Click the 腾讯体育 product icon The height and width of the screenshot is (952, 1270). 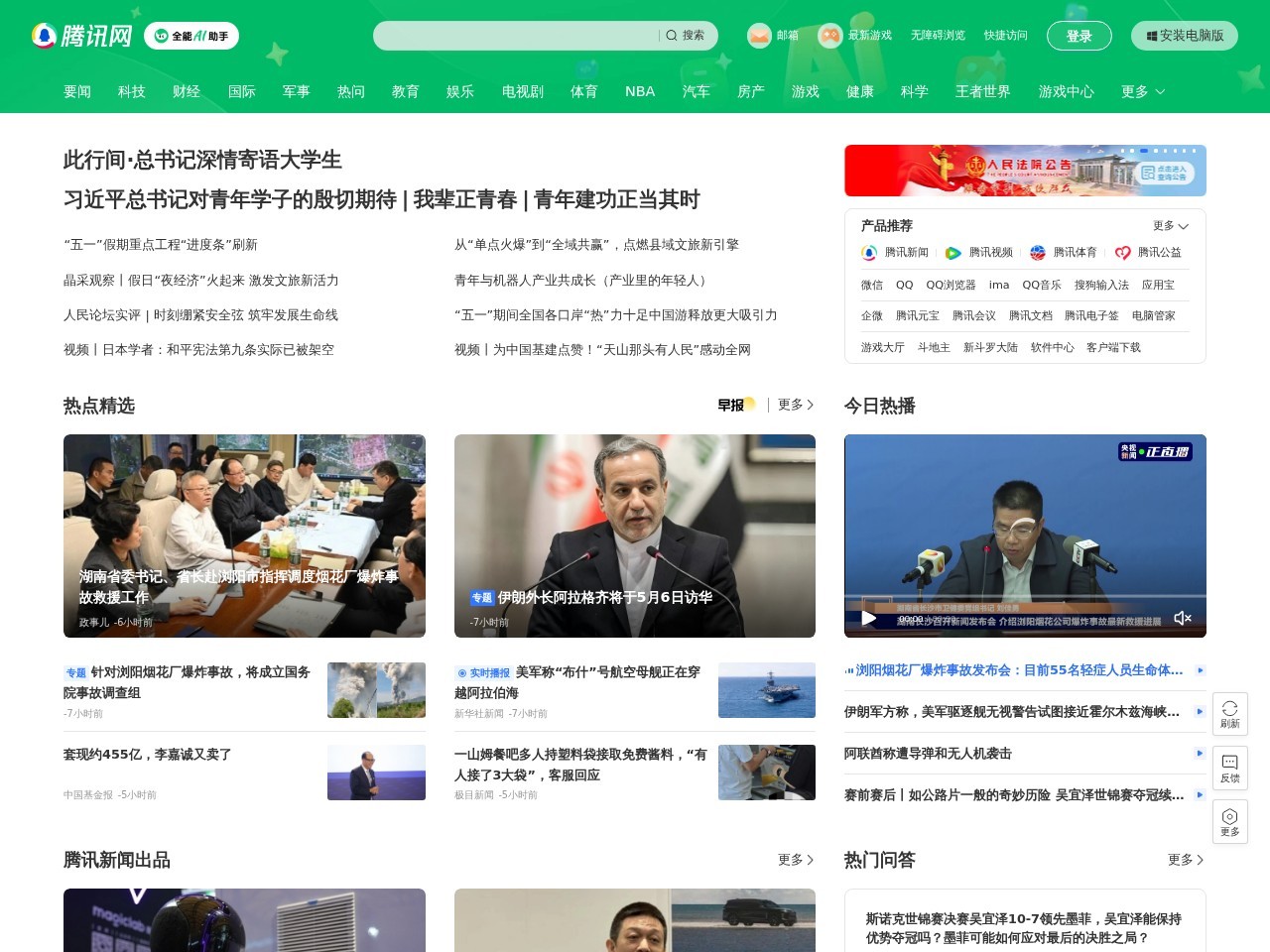click(1038, 253)
